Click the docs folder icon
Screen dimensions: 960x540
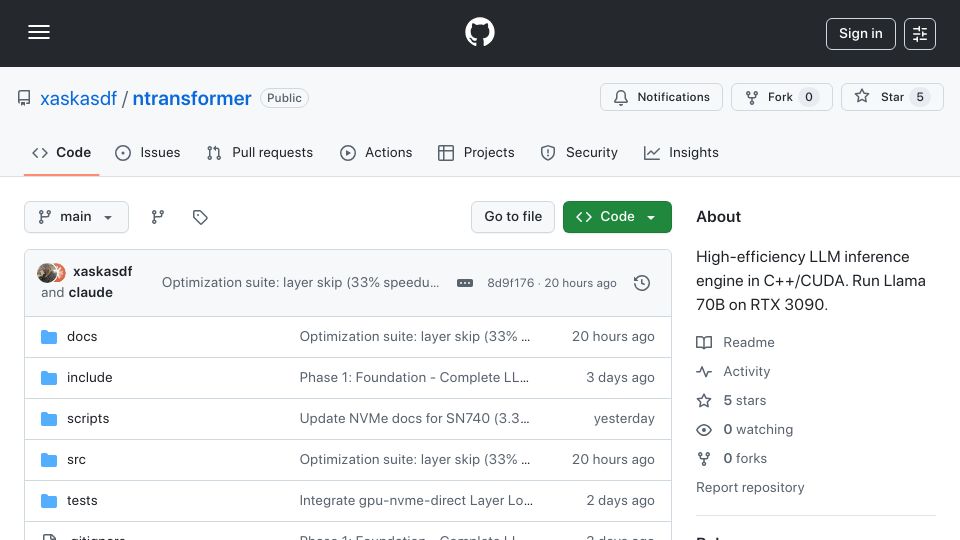pyautogui.click(x=49, y=337)
